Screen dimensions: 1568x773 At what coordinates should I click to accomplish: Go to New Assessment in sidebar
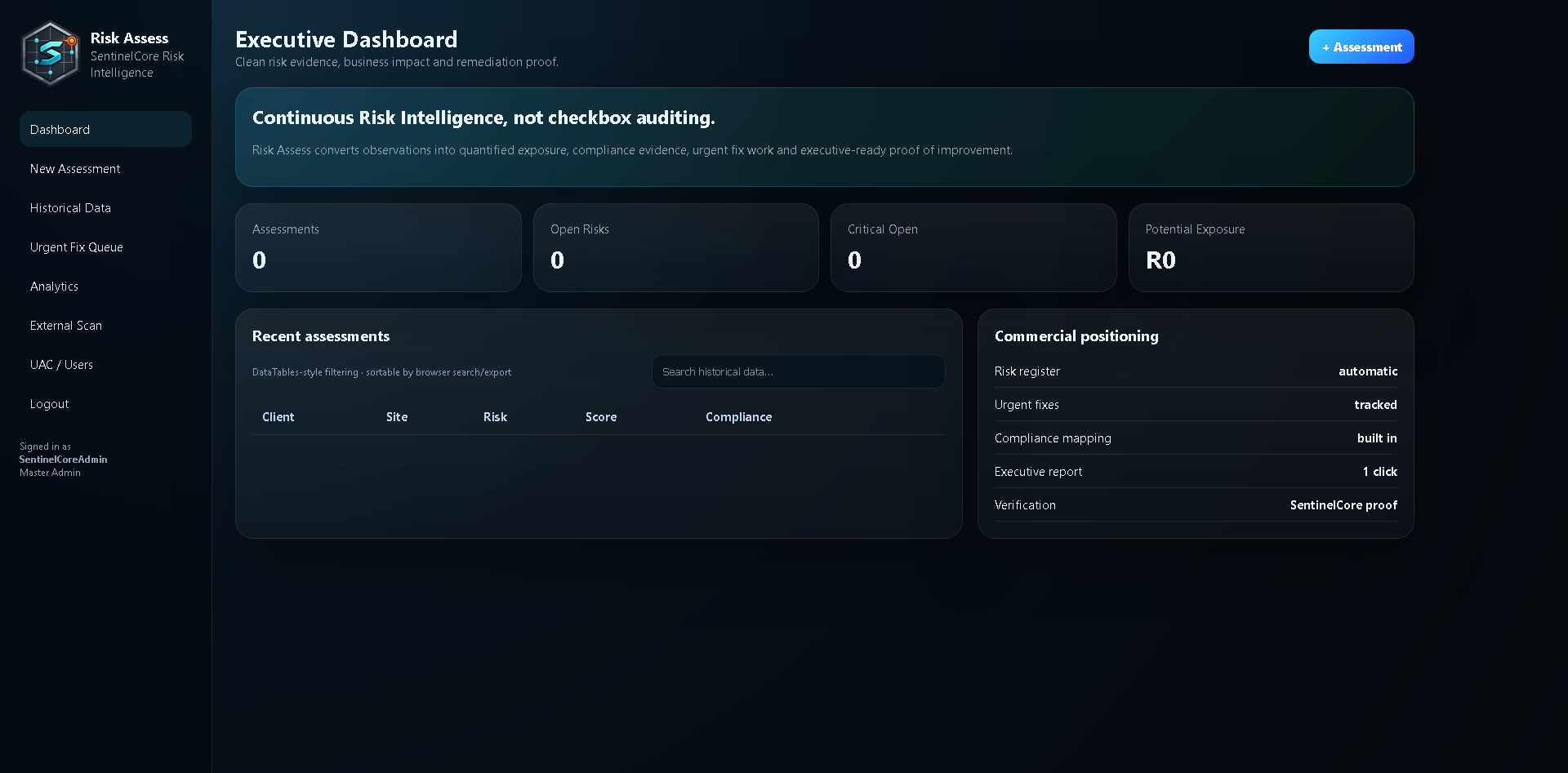tap(105, 169)
